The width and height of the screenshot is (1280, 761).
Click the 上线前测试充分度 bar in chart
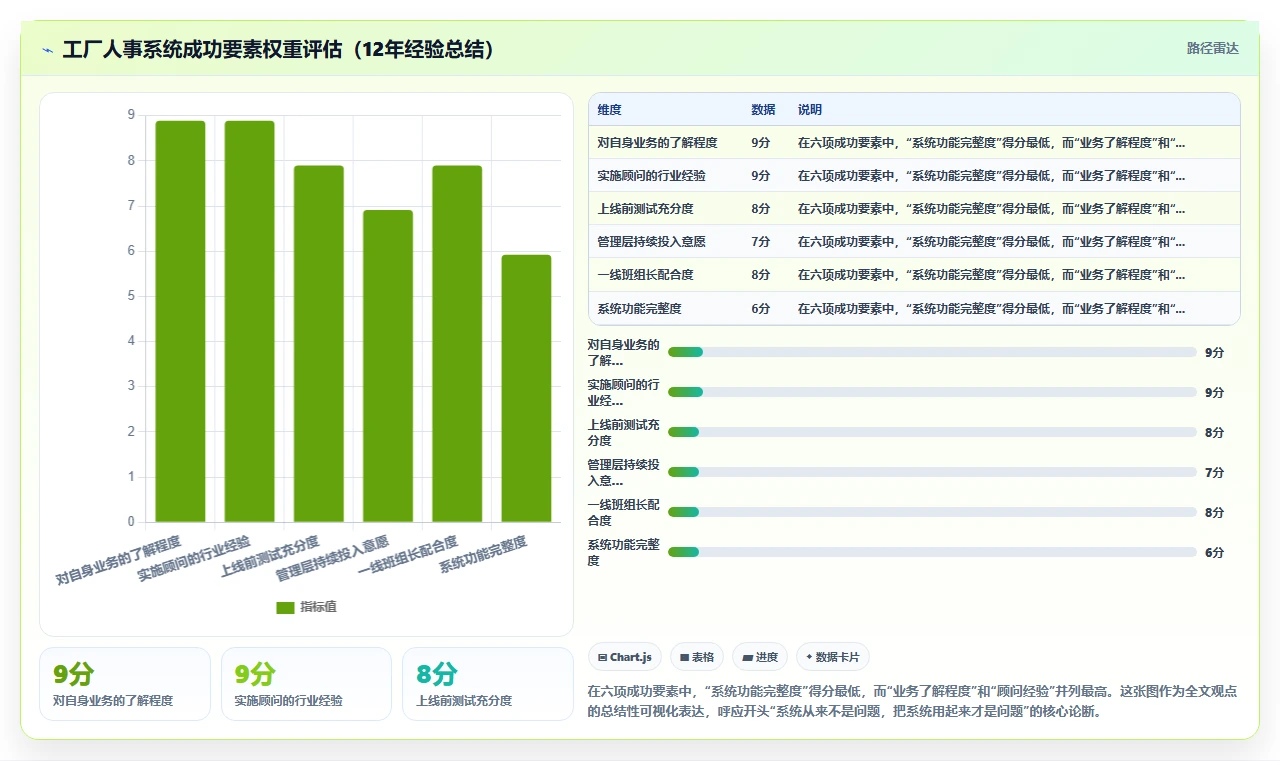pos(319,344)
